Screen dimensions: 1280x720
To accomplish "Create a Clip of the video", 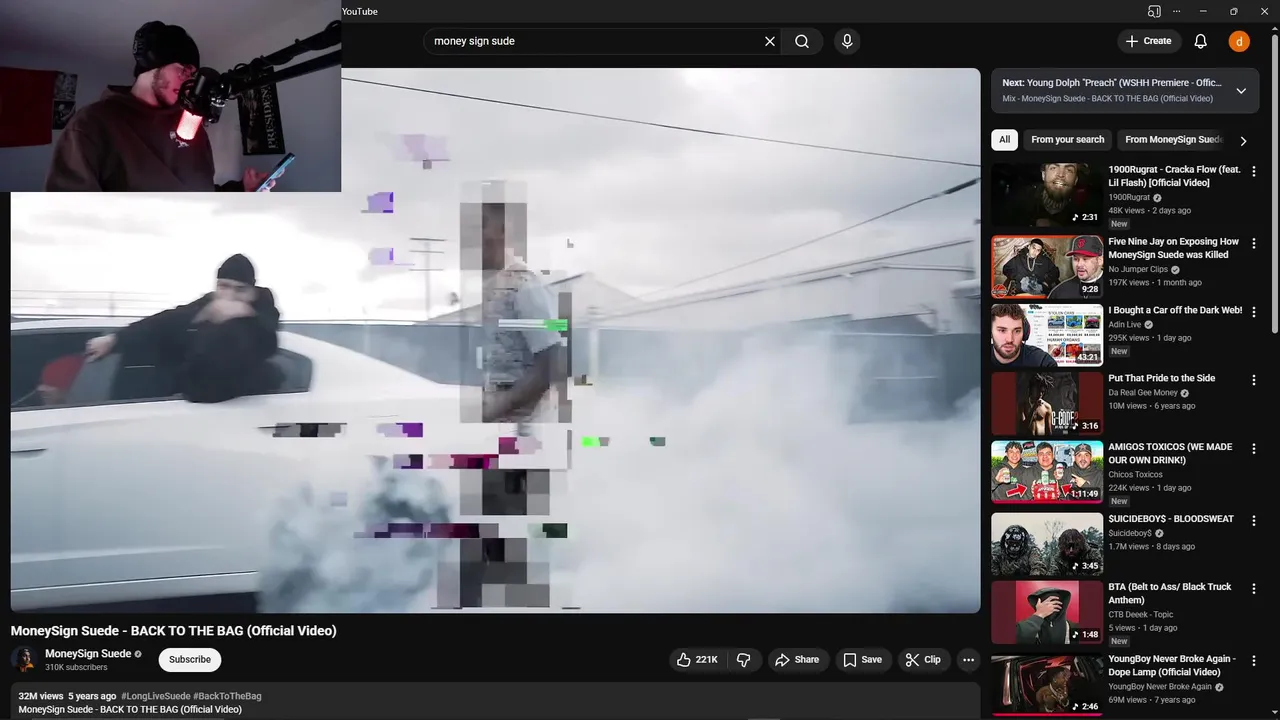I will [x=923, y=660].
